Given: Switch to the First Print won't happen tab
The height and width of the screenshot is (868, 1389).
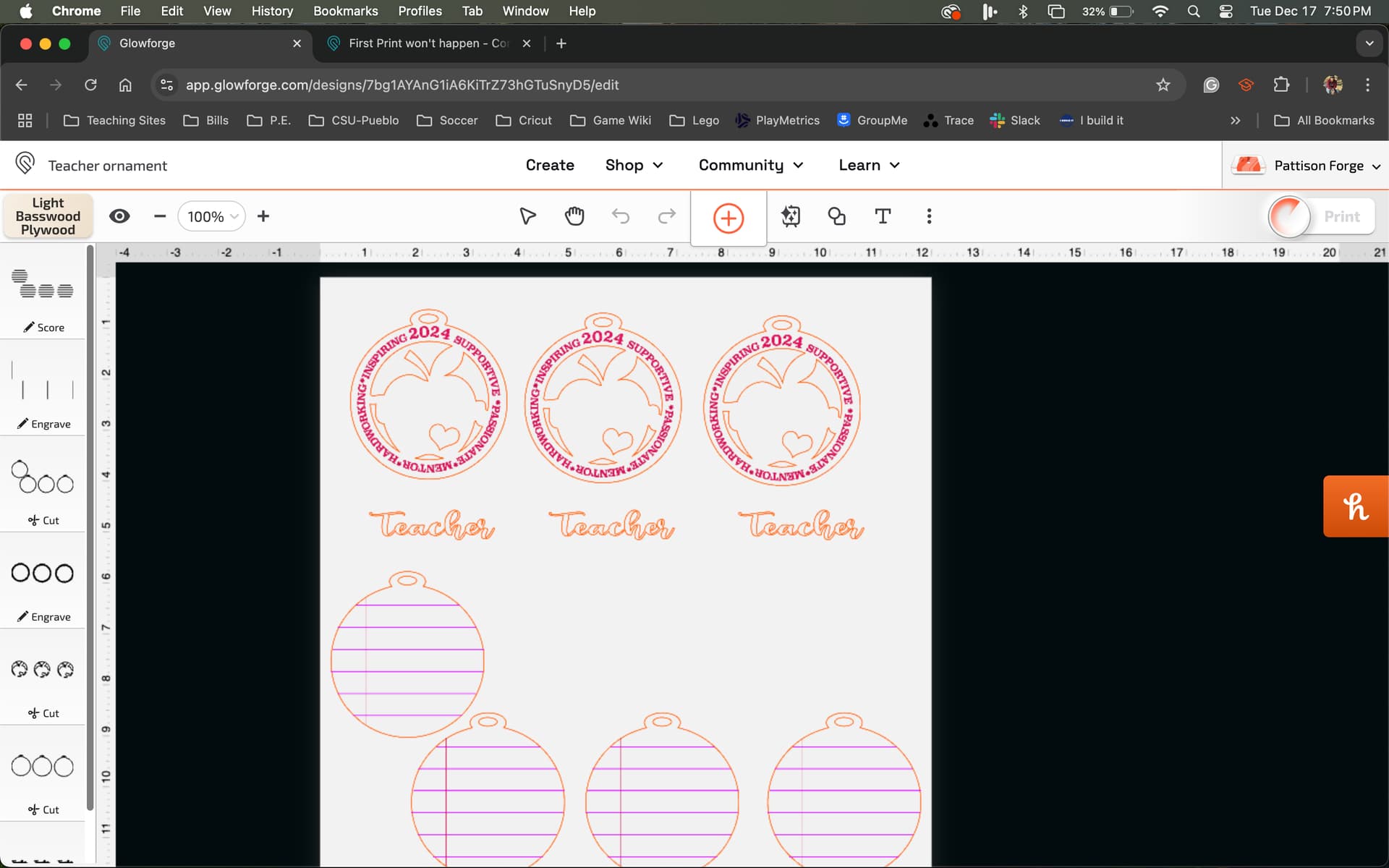Looking at the screenshot, I should coord(428,43).
